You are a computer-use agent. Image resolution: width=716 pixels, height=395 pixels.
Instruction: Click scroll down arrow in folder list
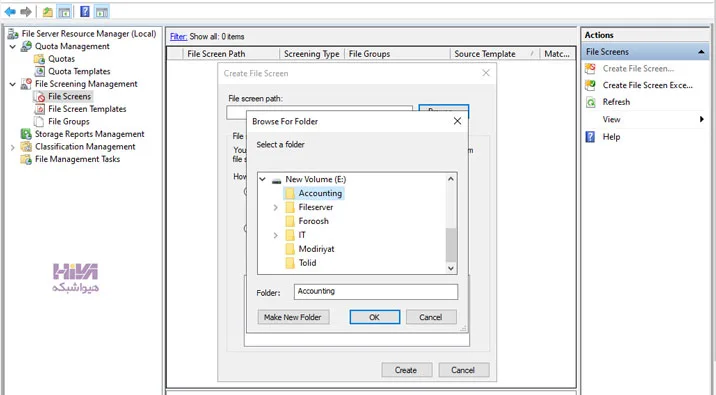pyautogui.click(x=451, y=269)
